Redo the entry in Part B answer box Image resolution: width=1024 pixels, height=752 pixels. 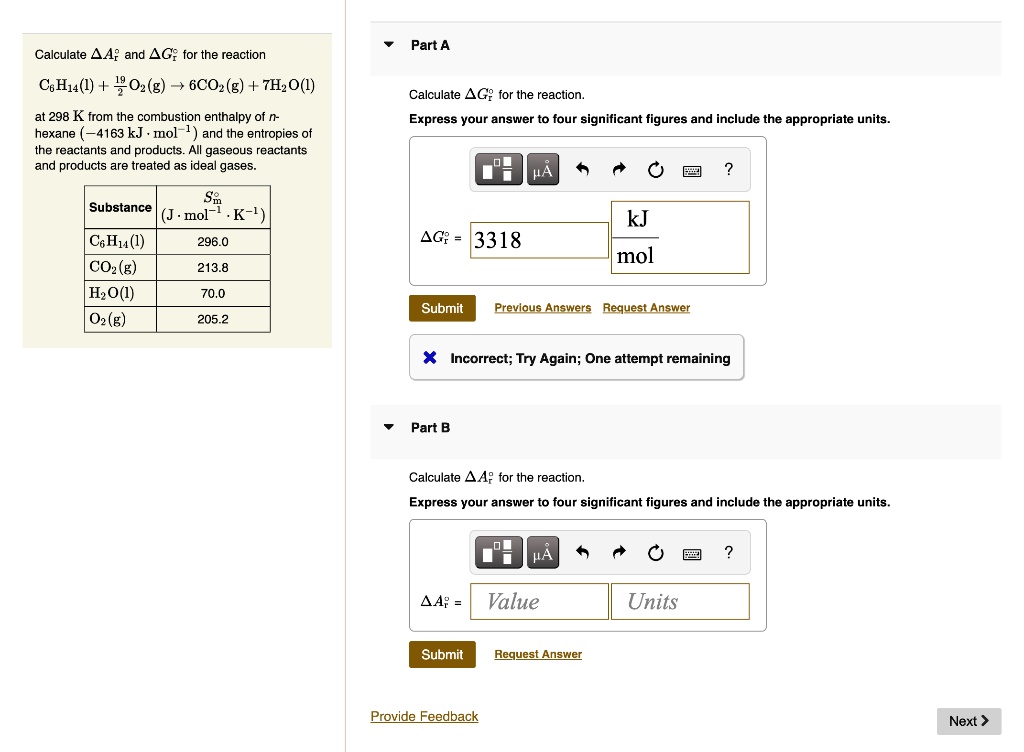tap(618, 552)
